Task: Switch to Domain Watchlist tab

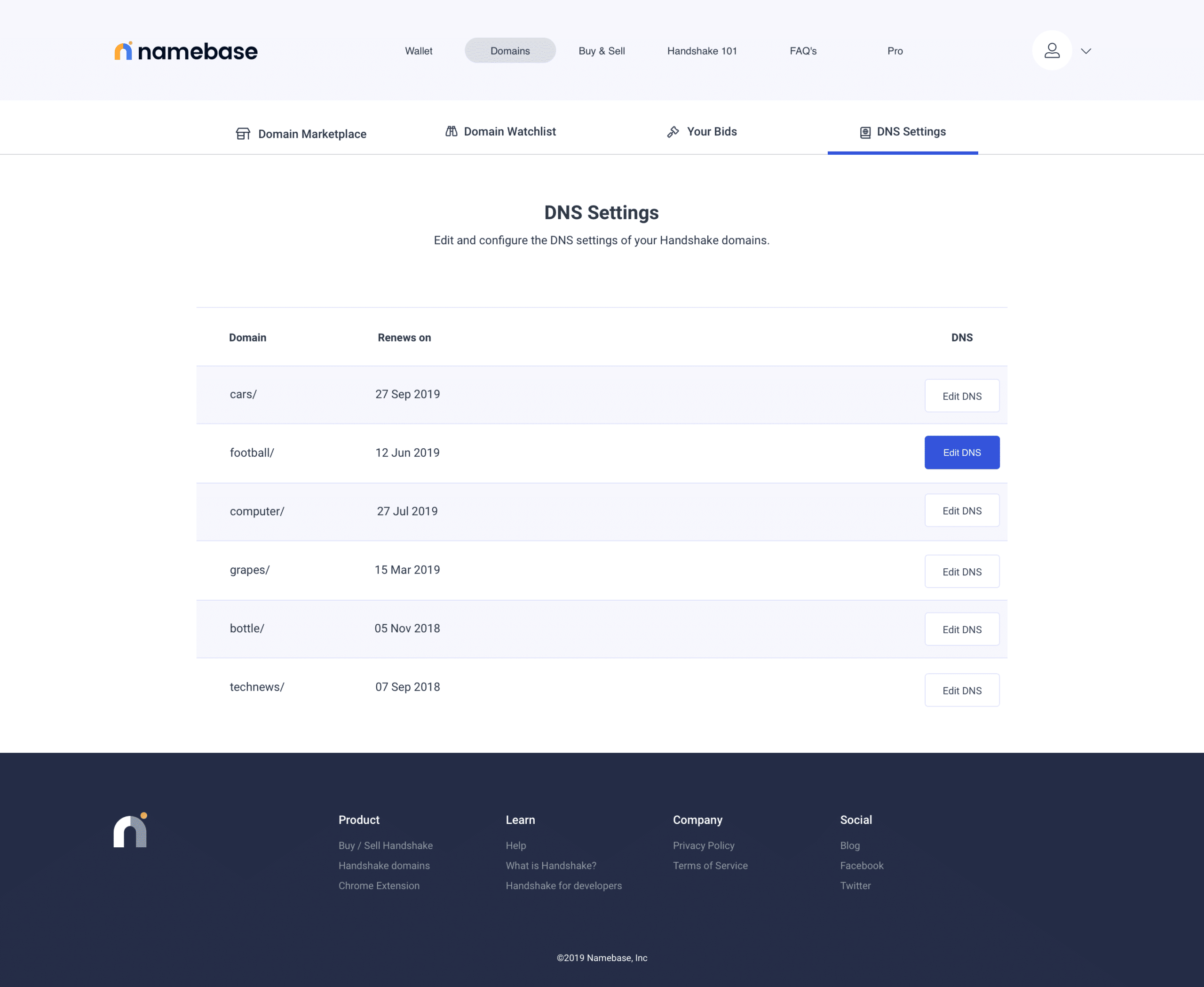Action: click(x=500, y=131)
